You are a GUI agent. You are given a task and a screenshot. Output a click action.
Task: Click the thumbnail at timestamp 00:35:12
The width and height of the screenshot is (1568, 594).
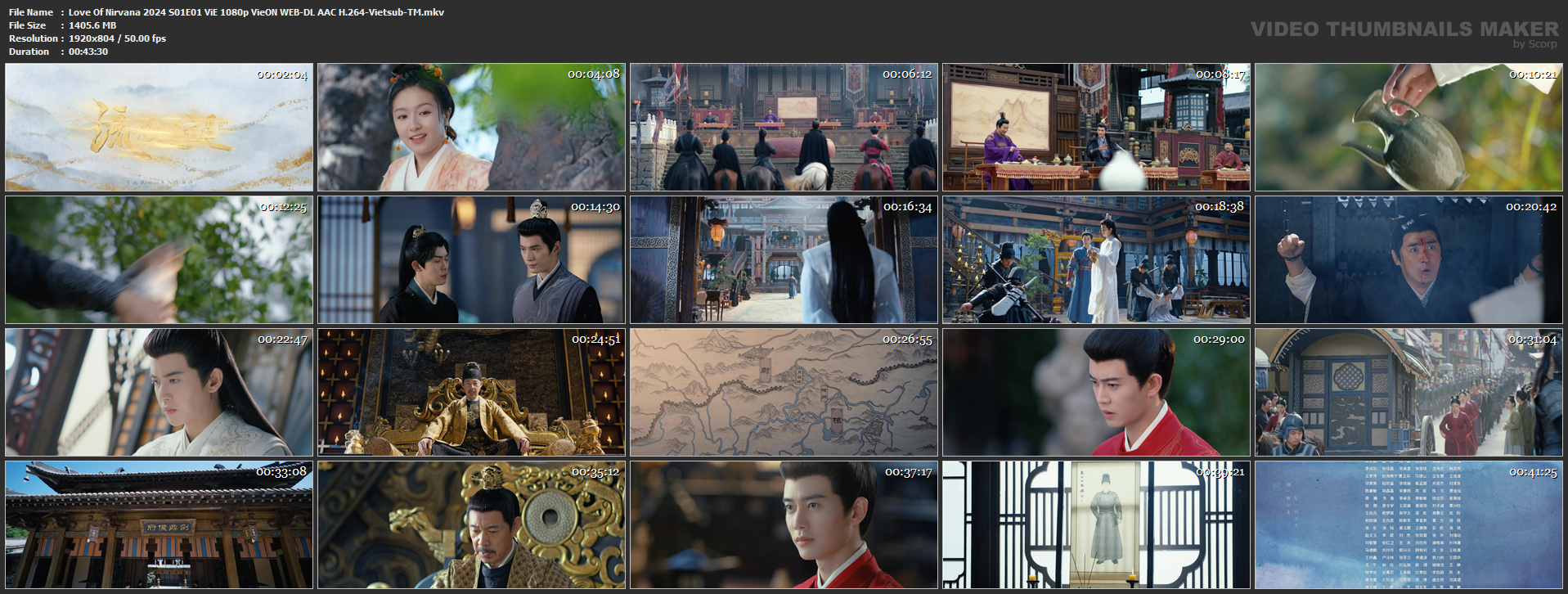[471, 525]
